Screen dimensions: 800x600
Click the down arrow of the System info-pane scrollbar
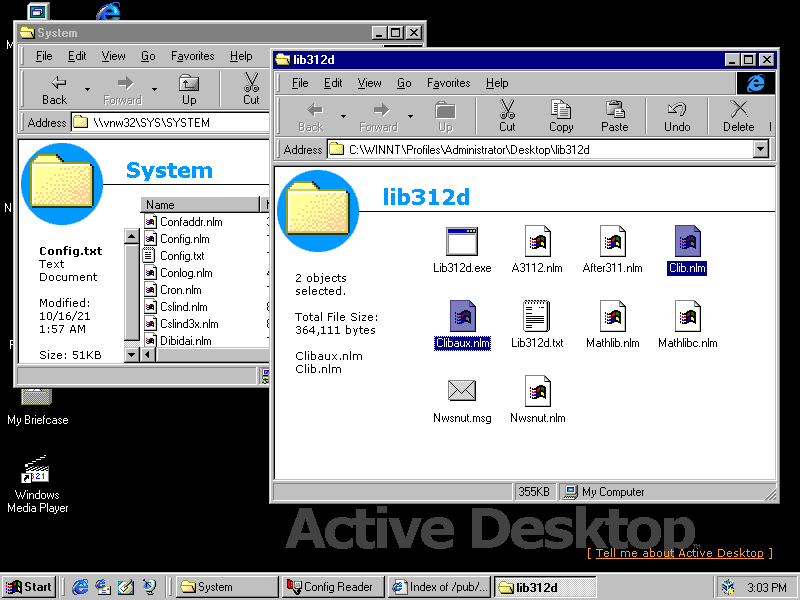tap(132, 354)
